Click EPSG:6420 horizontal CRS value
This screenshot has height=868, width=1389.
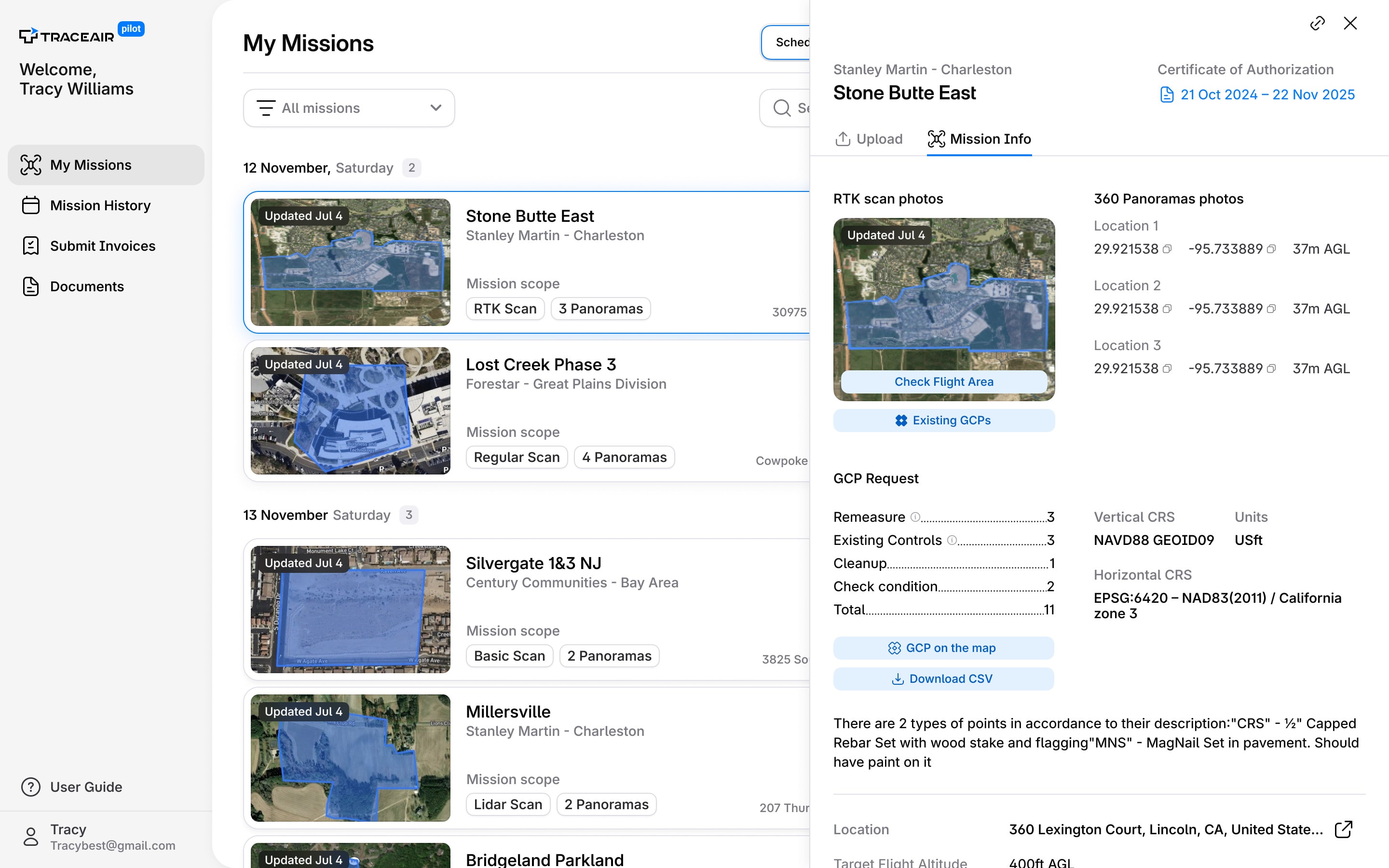coord(1217,606)
